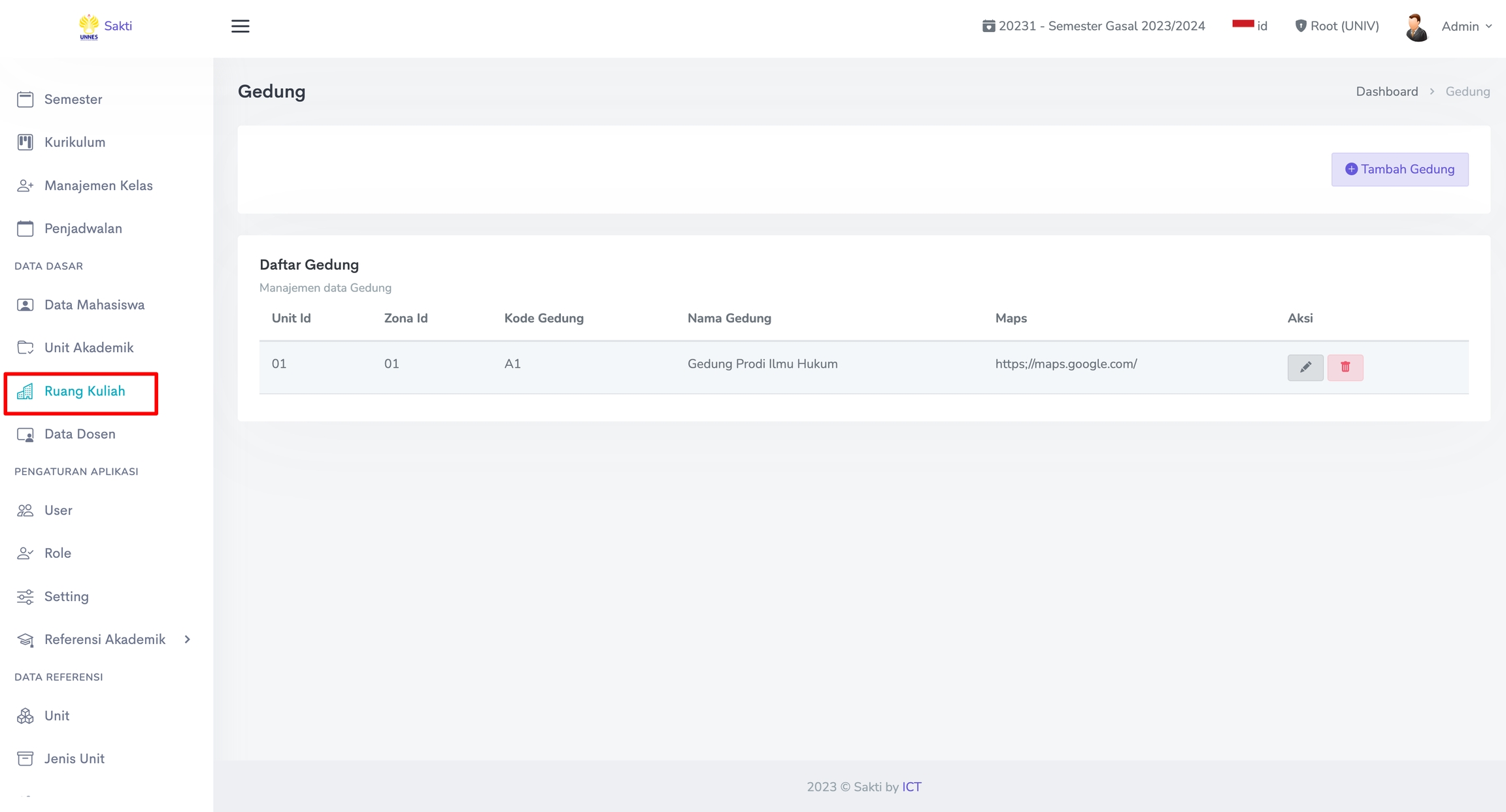1506x812 pixels.
Task: Click the Setting sliders icon in the sidebar
Action: [x=25, y=596]
